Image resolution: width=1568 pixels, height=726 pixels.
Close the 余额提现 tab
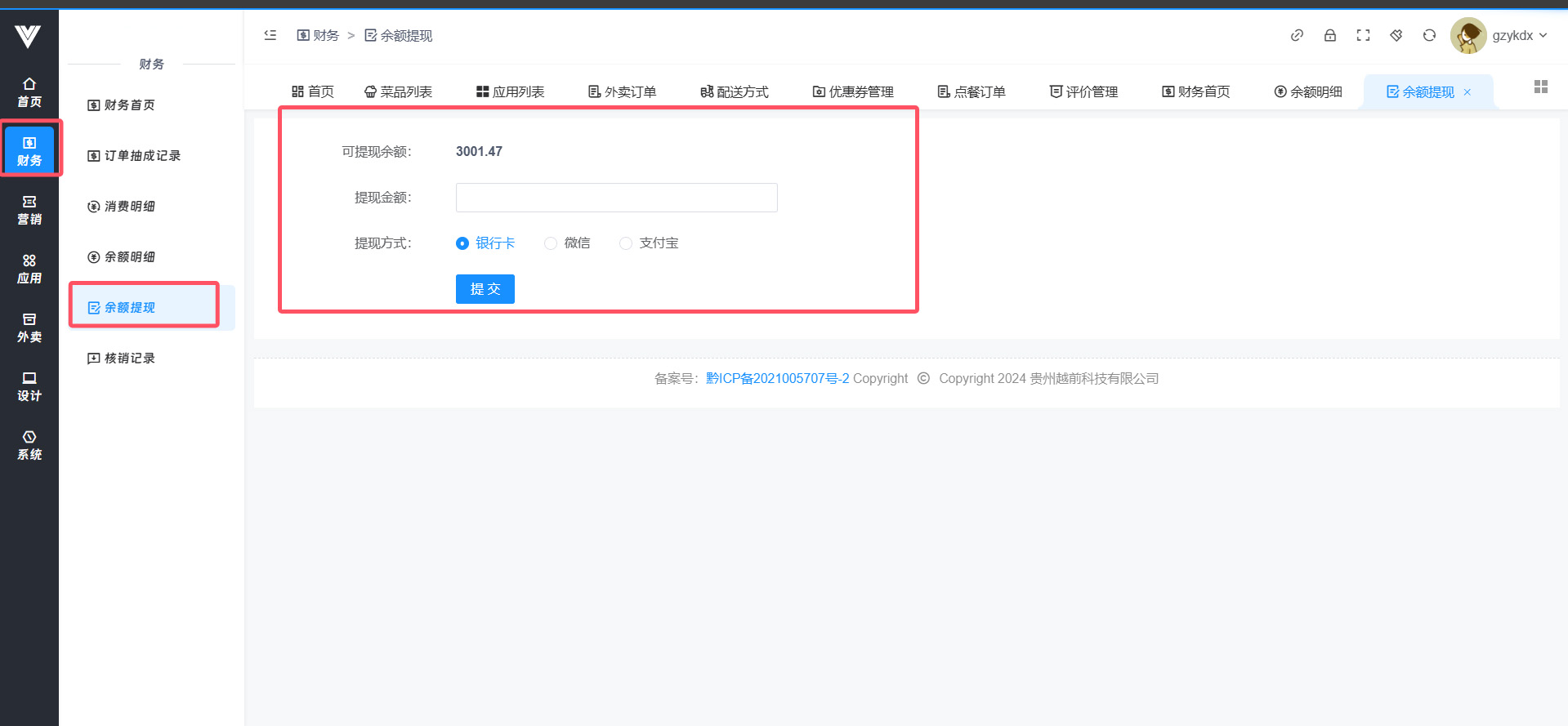pos(1467,92)
